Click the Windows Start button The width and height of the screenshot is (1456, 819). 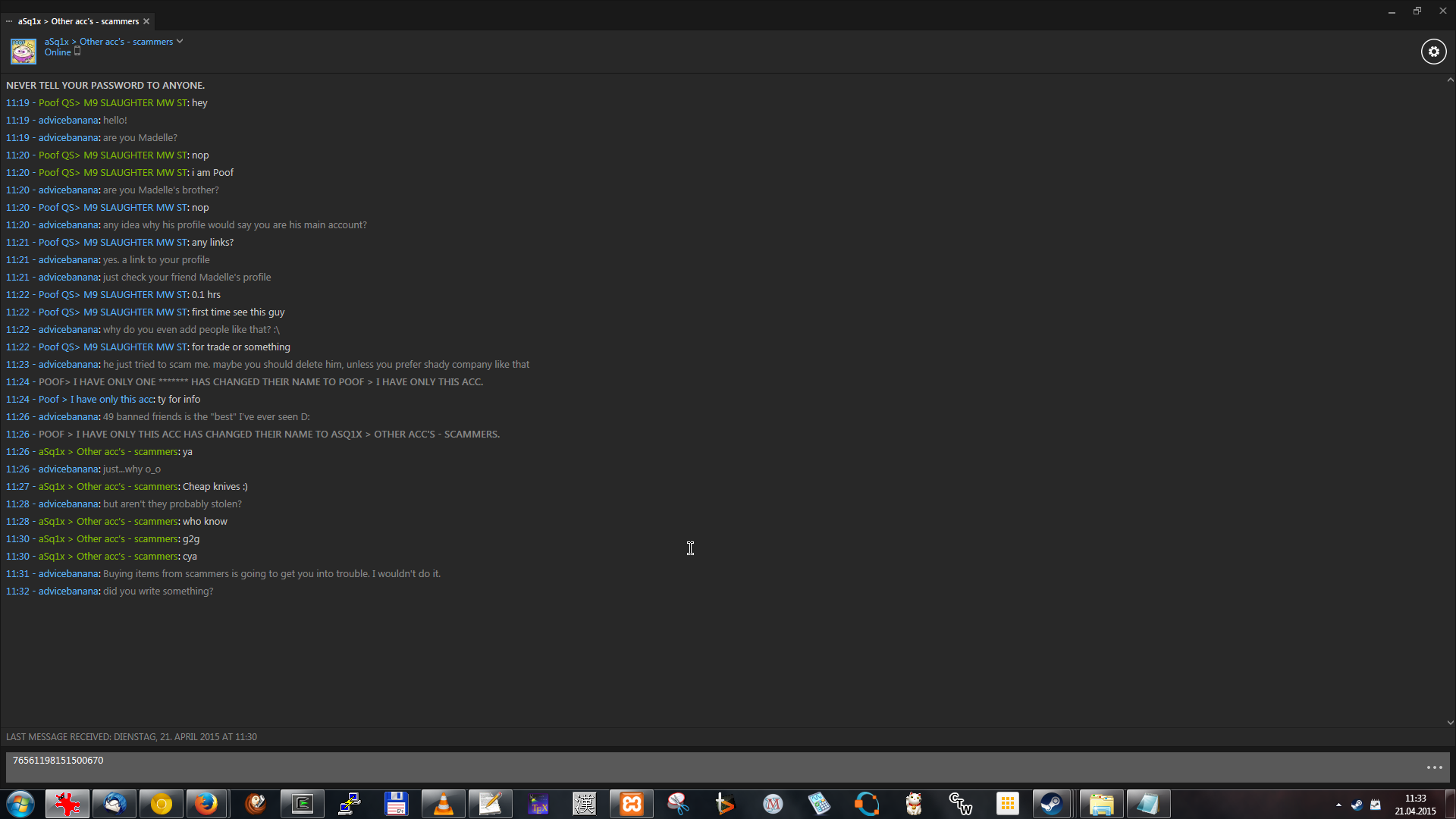tap(20, 804)
